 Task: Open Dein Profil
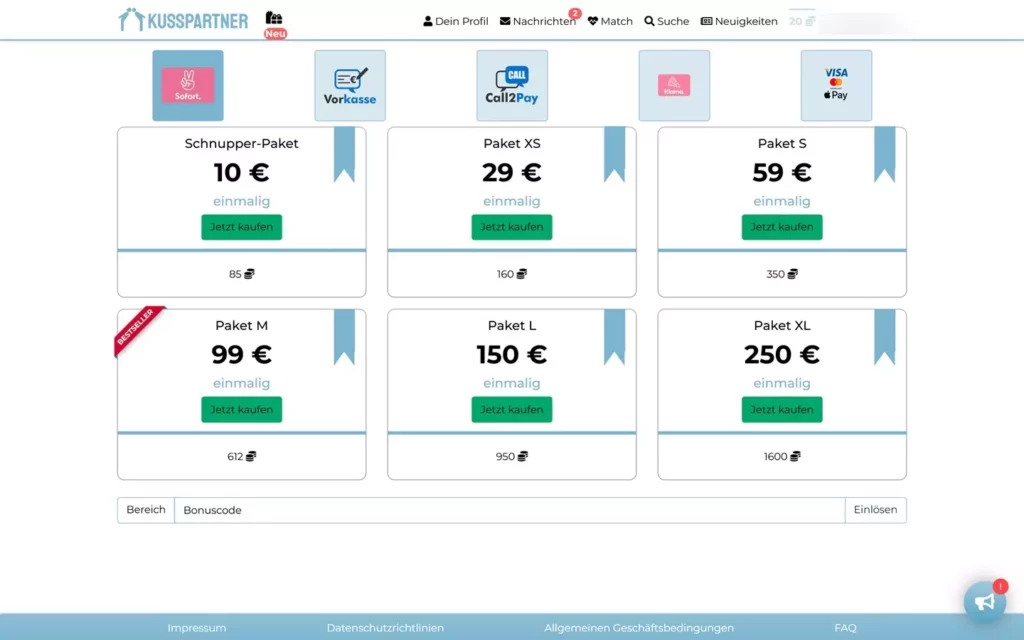[x=455, y=20]
